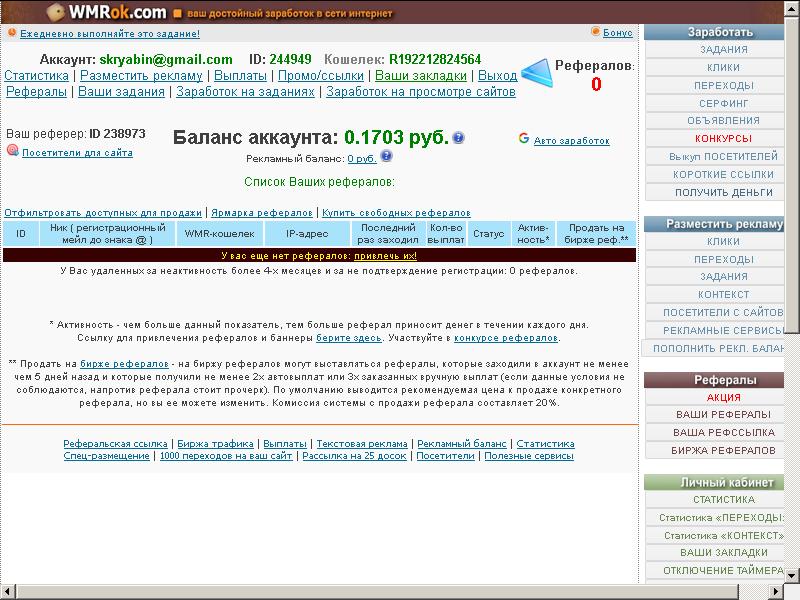This screenshot has width=800, height=600.
Task: Open the Статистика link in account menu
Action: tap(36, 76)
